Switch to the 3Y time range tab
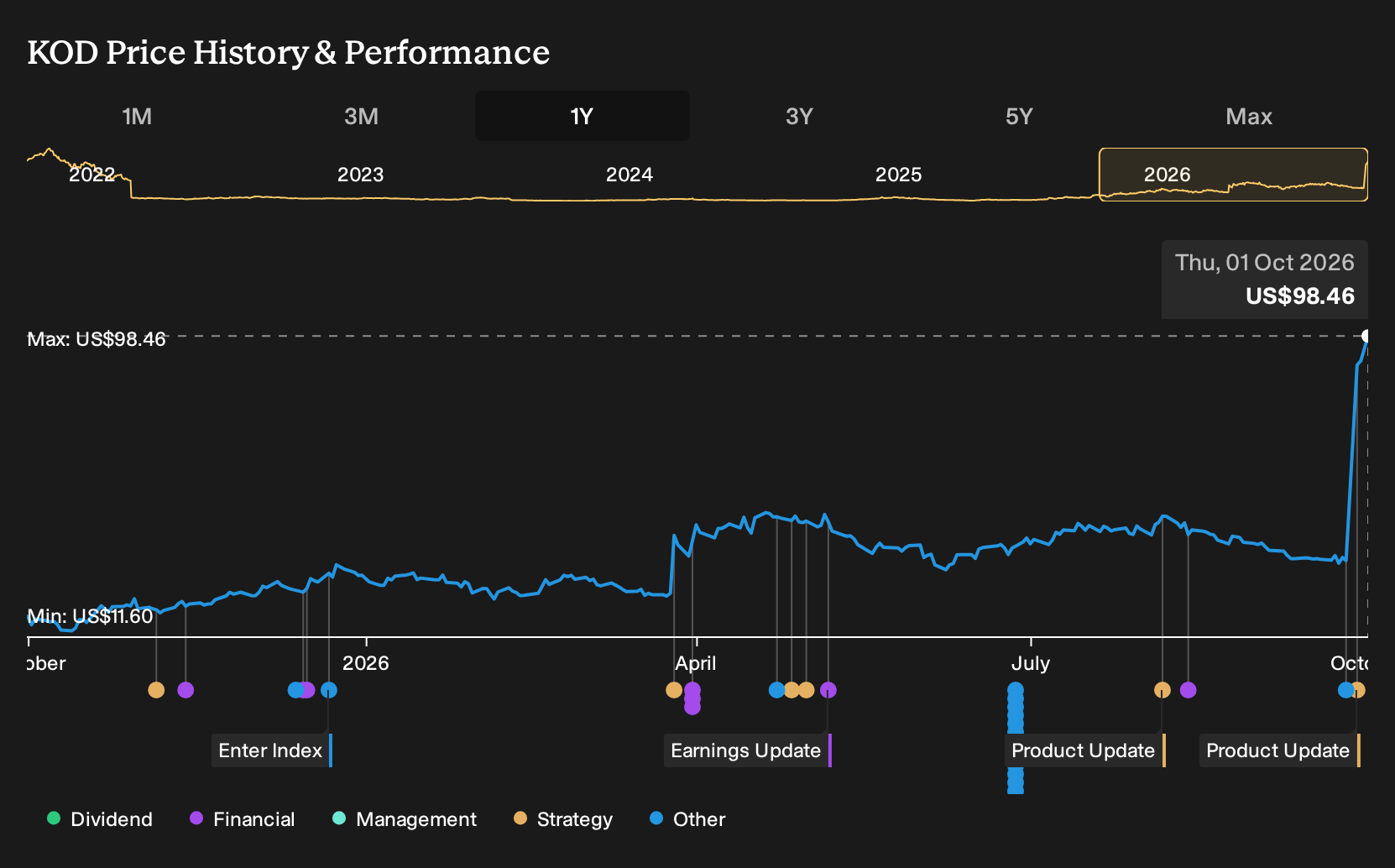The width and height of the screenshot is (1395, 868). click(x=799, y=116)
